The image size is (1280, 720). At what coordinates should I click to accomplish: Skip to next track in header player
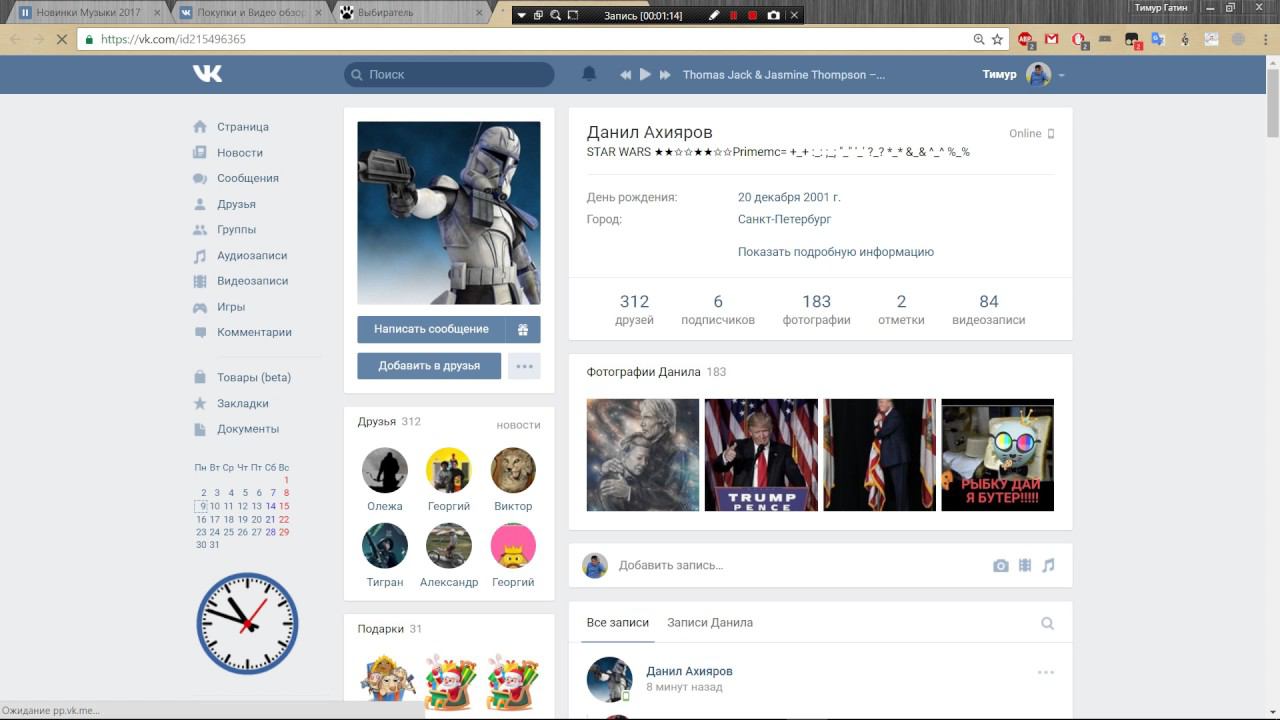click(x=664, y=75)
